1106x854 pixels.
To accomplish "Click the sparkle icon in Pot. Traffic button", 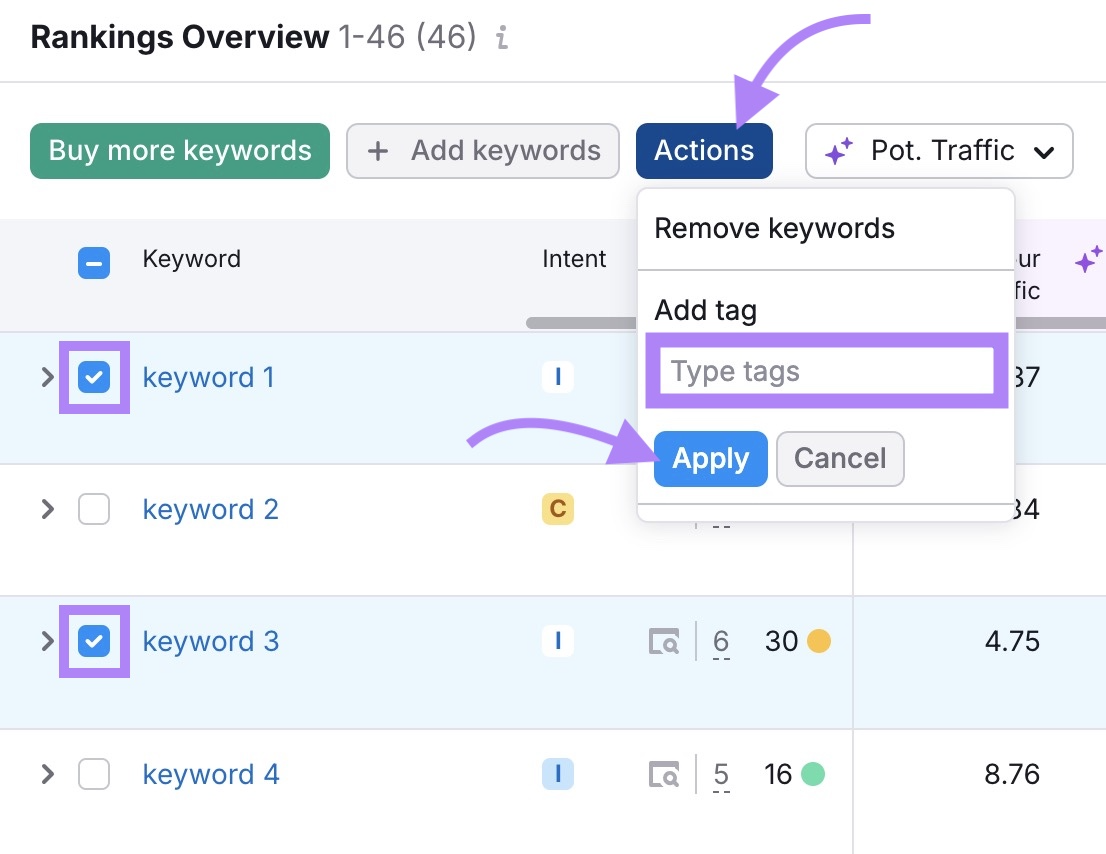I will click(x=838, y=151).
